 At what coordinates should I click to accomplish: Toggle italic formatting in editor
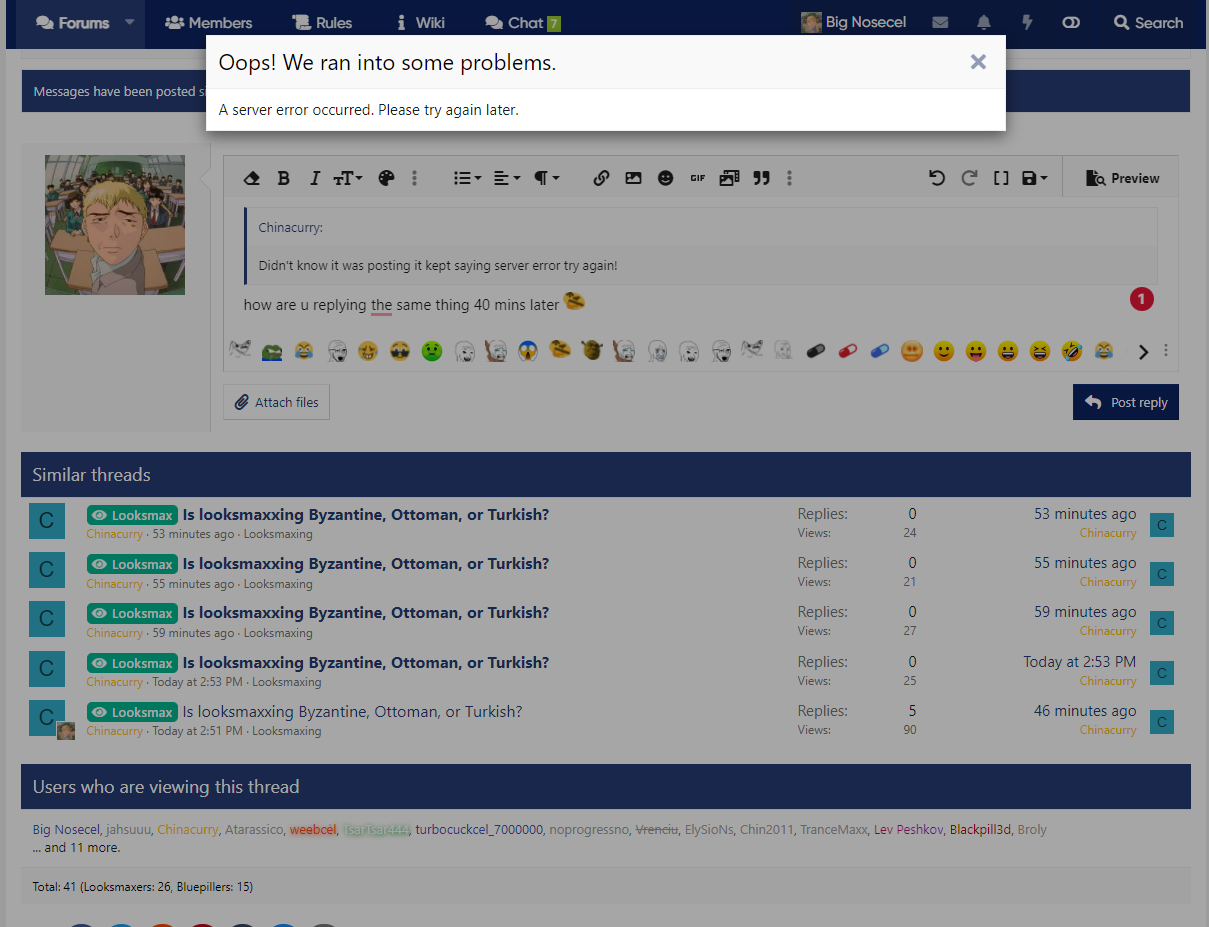(314, 178)
